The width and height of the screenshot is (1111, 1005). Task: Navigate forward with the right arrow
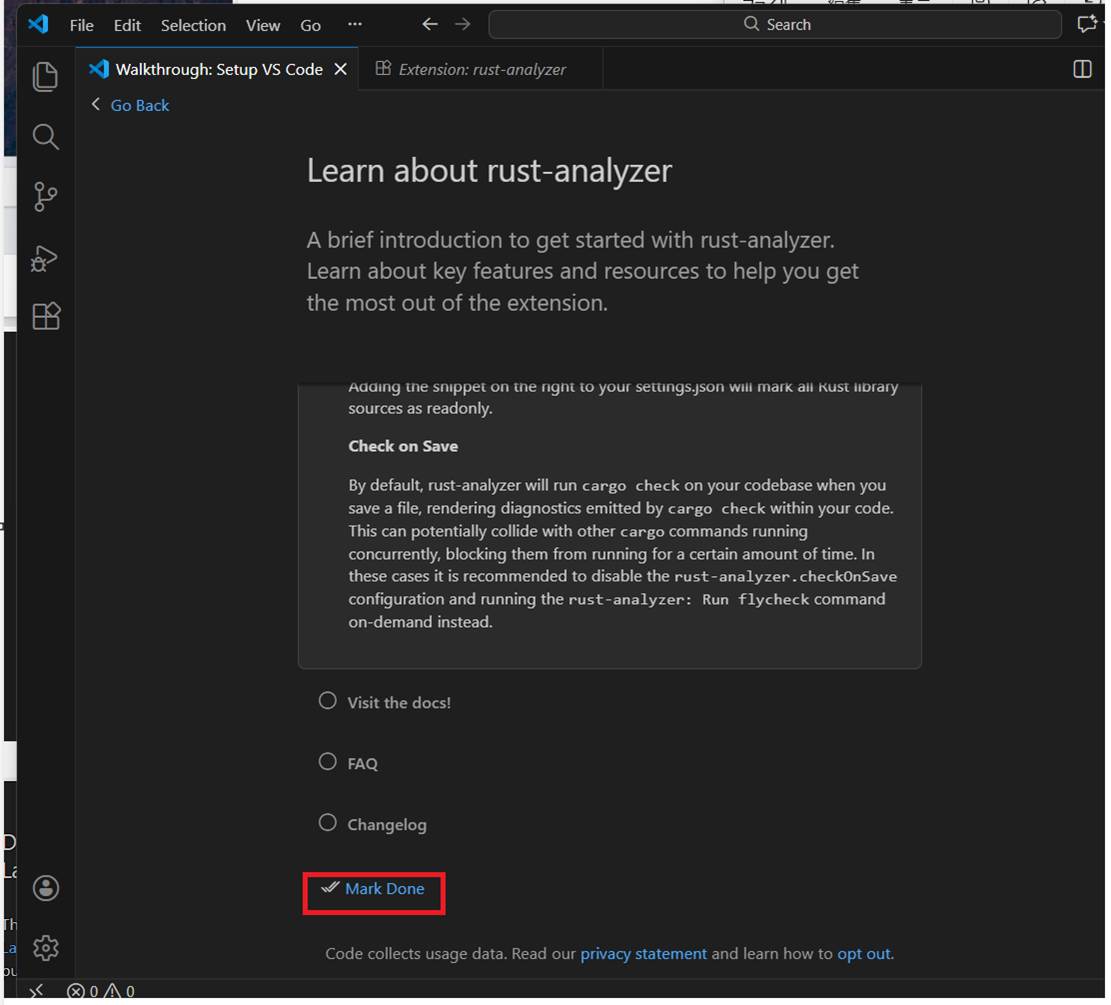tap(462, 25)
